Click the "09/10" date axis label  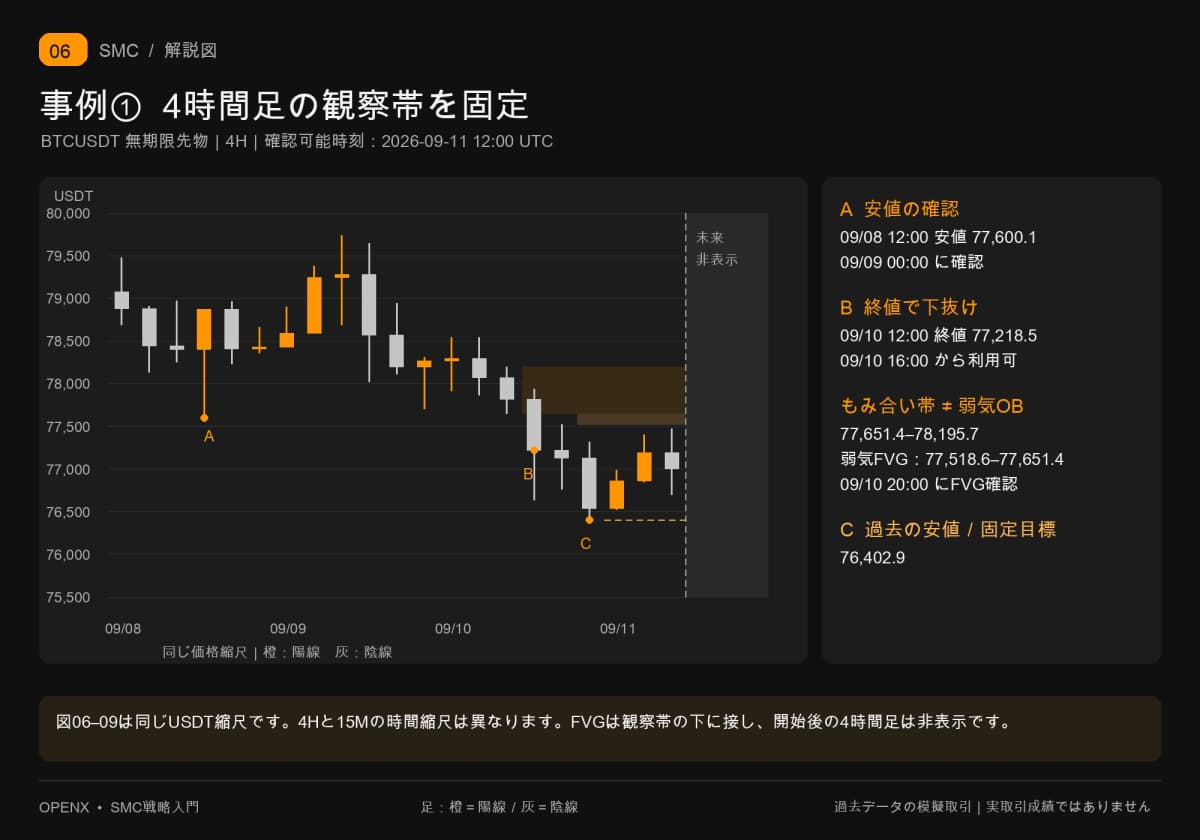453,629
